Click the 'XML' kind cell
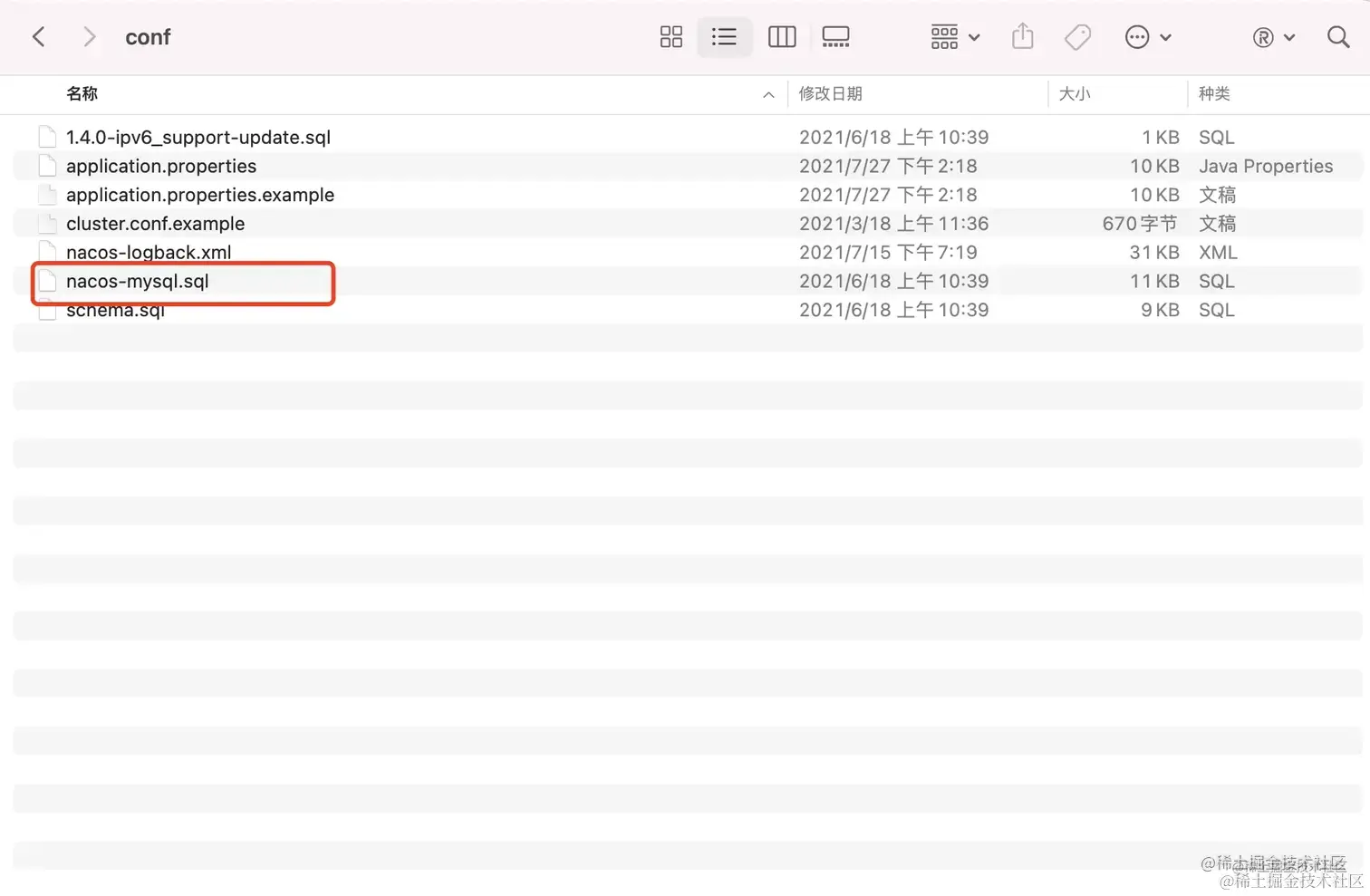 pyautogui.click(x=1218, y=252)
